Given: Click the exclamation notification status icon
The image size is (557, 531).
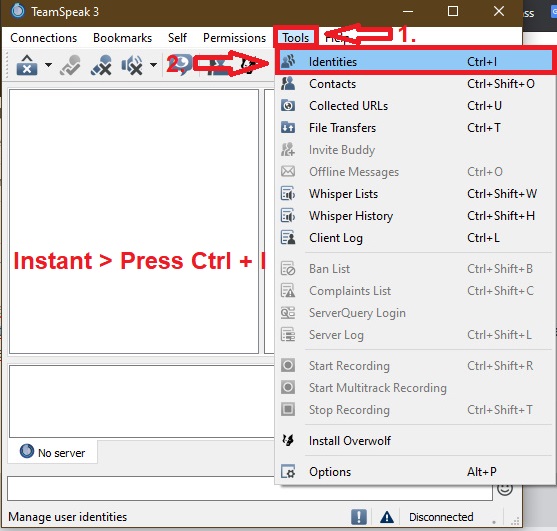Looking at the screenshot, I should pyautogui.click(x=359, y=517).
